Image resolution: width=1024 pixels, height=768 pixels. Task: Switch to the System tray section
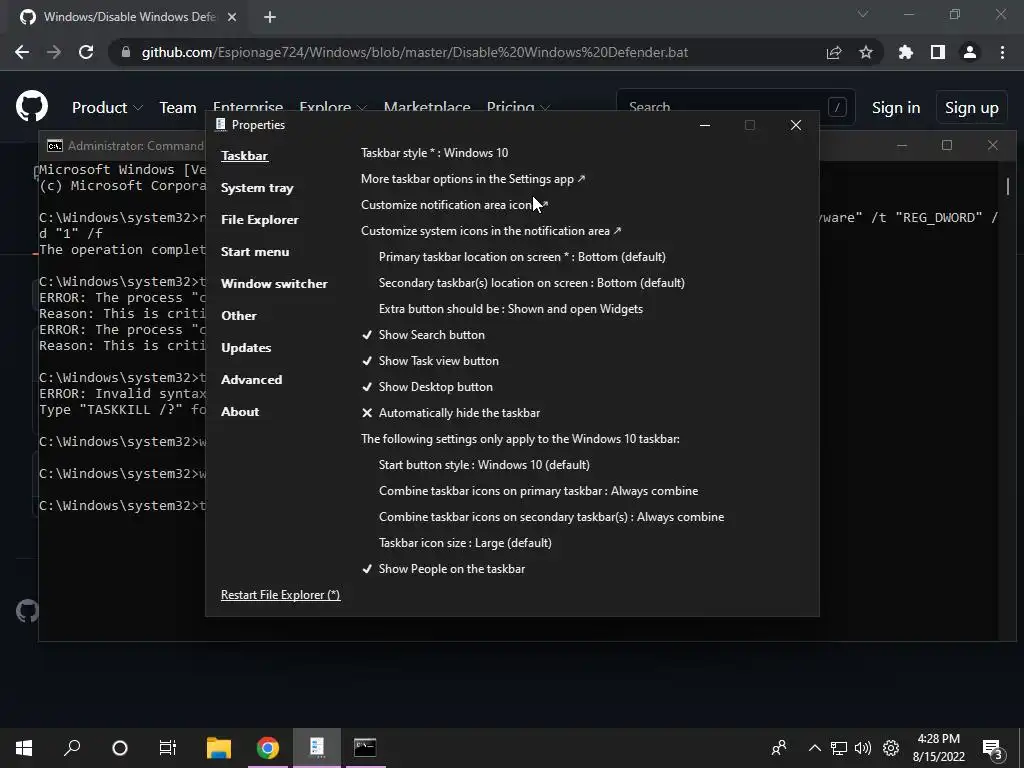point(257,187)
